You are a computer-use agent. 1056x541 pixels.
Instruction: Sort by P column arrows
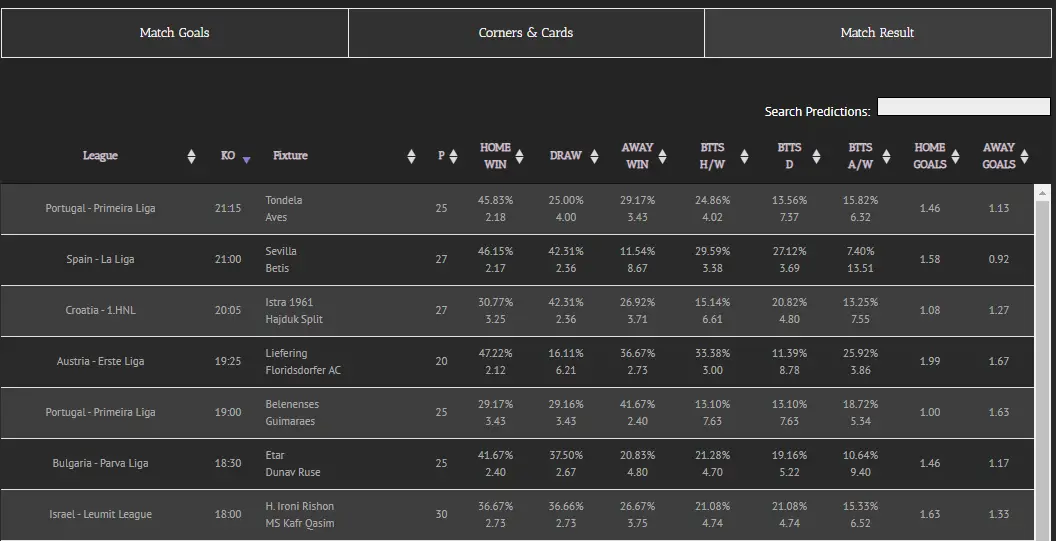click(x=453, y=156)
